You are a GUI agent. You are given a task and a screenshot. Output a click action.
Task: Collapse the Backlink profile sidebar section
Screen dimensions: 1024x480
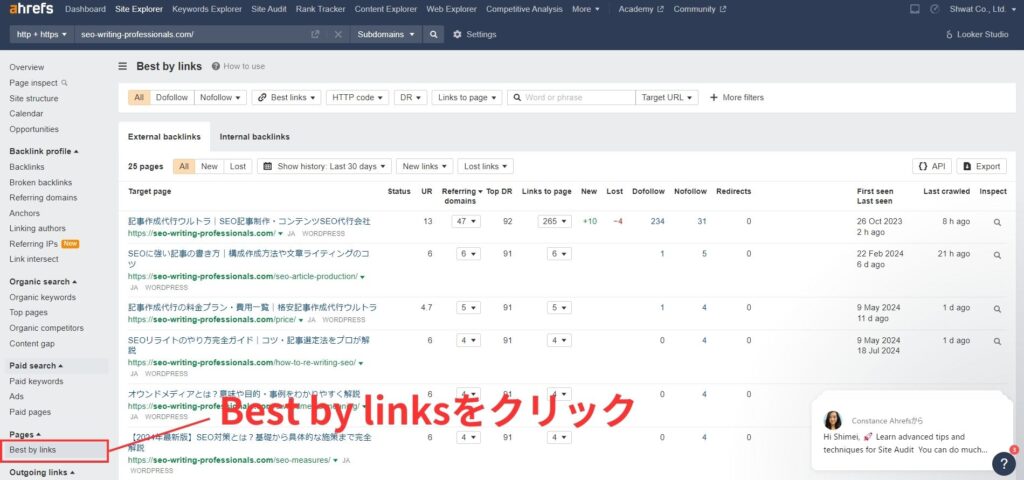[x=44, y=152]
